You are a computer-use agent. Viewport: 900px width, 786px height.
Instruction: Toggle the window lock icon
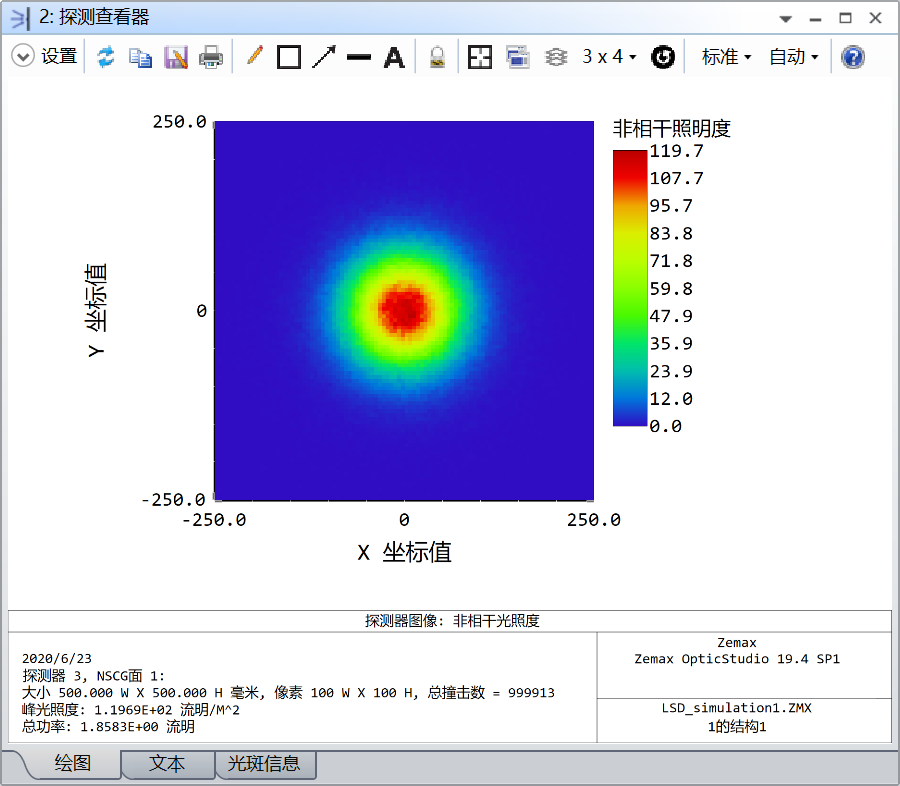(x=437, y=57)
